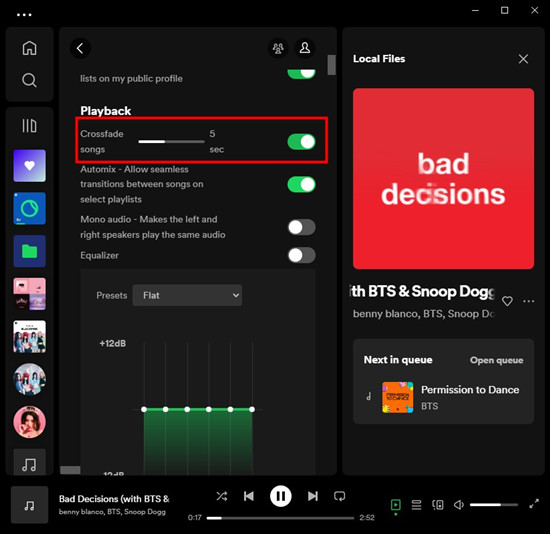Open the green folder in the library
Screen dimensions: 550x534
[29, 251]
